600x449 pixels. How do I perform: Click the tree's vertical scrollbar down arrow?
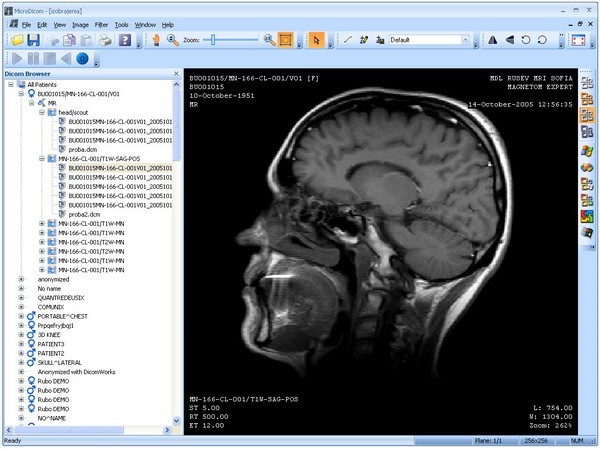pos(176,421)
